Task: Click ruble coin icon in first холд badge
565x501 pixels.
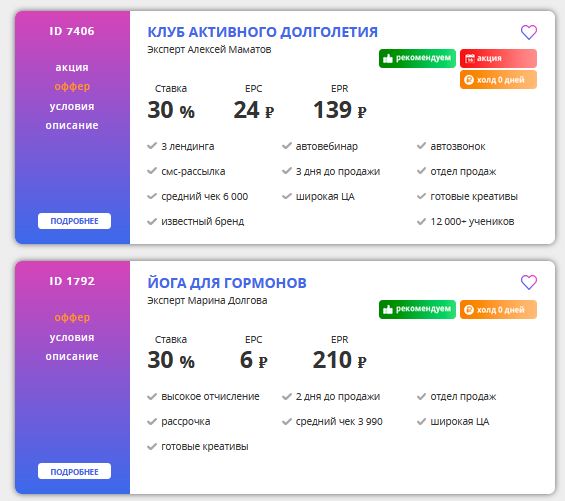Action: click(x=469, y=80)
